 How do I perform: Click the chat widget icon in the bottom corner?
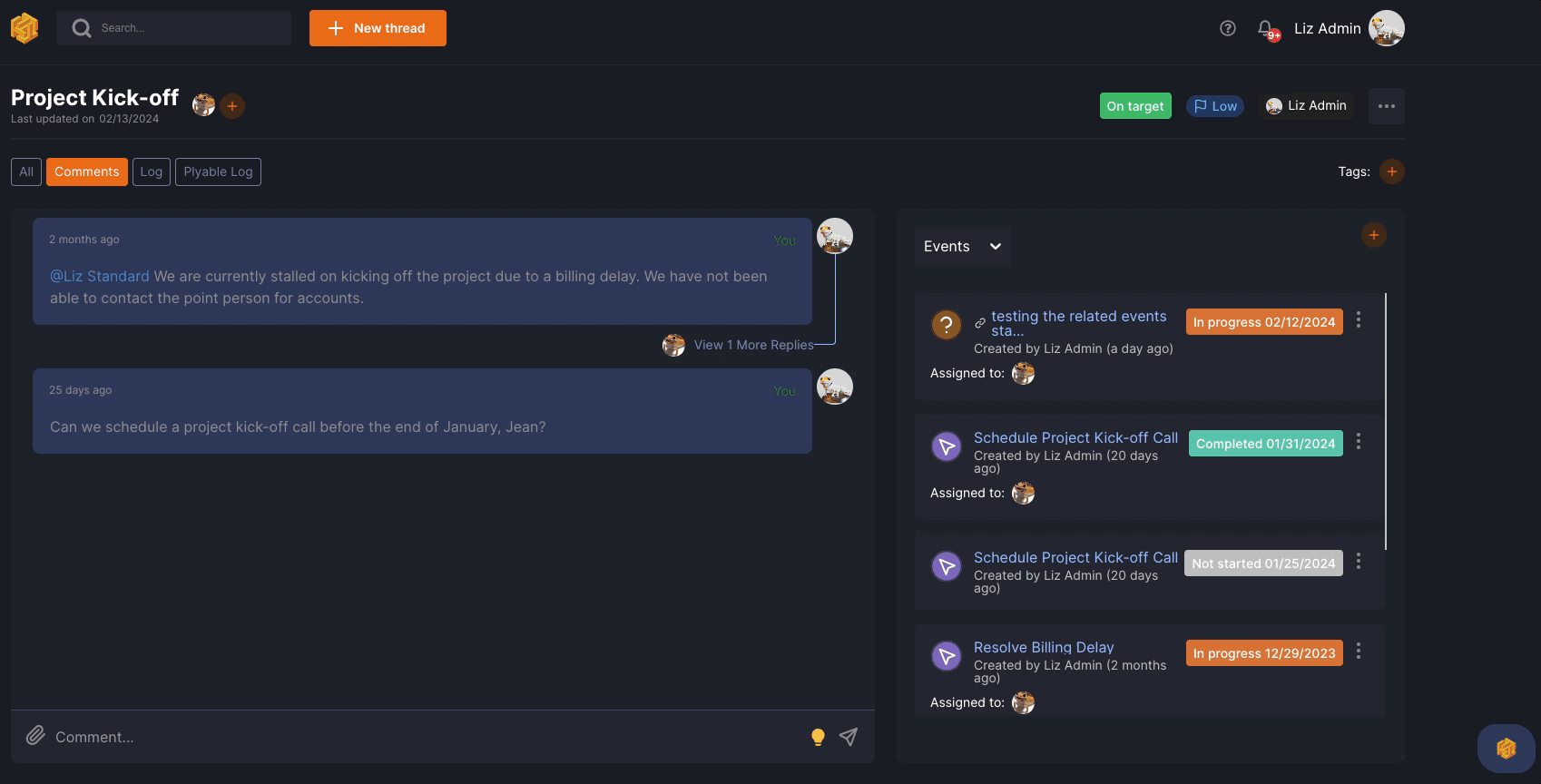(1506, 749)
